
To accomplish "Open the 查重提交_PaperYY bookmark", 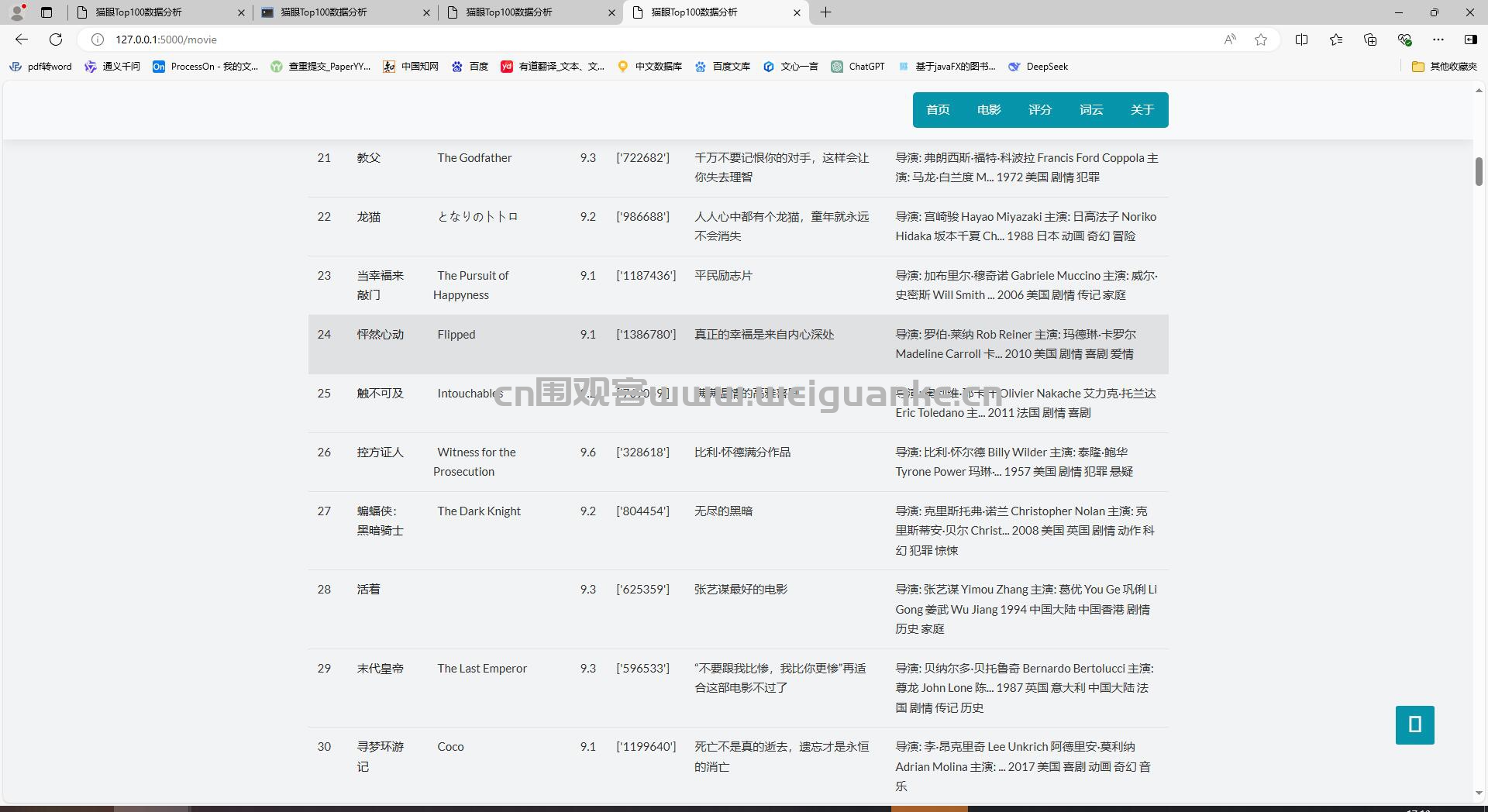I will pos(321,67).
